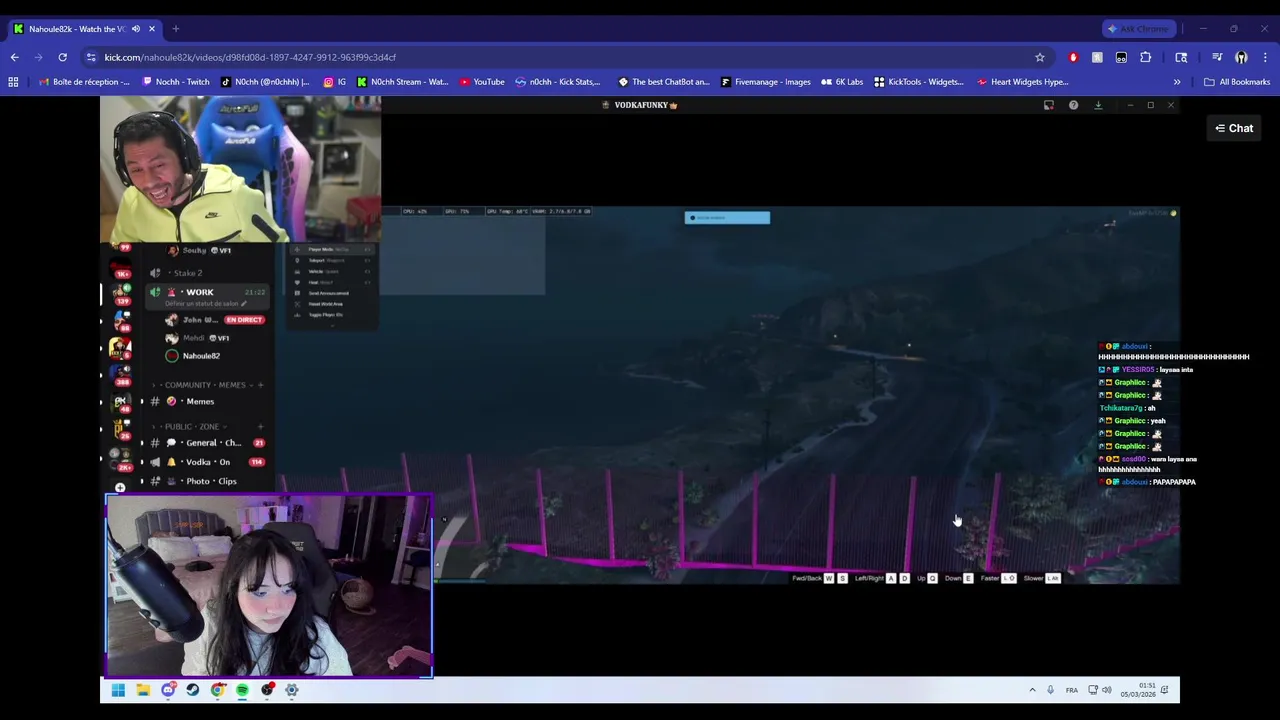Viewport: 1280px width, 720px height.
Task: Open the Vodka On announcement channel
Action: (208, 462)
